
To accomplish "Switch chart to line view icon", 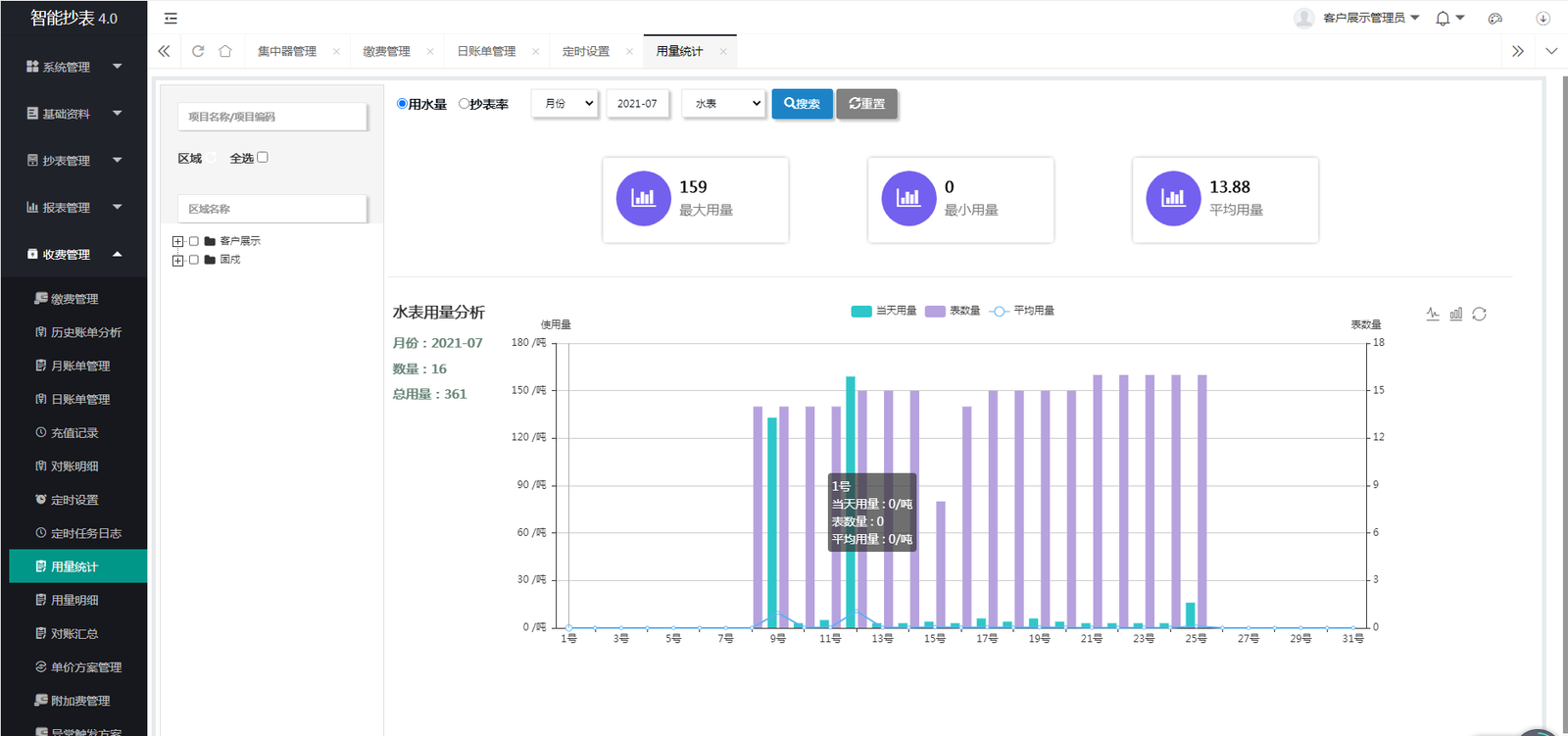I will tap(1433, 314).
